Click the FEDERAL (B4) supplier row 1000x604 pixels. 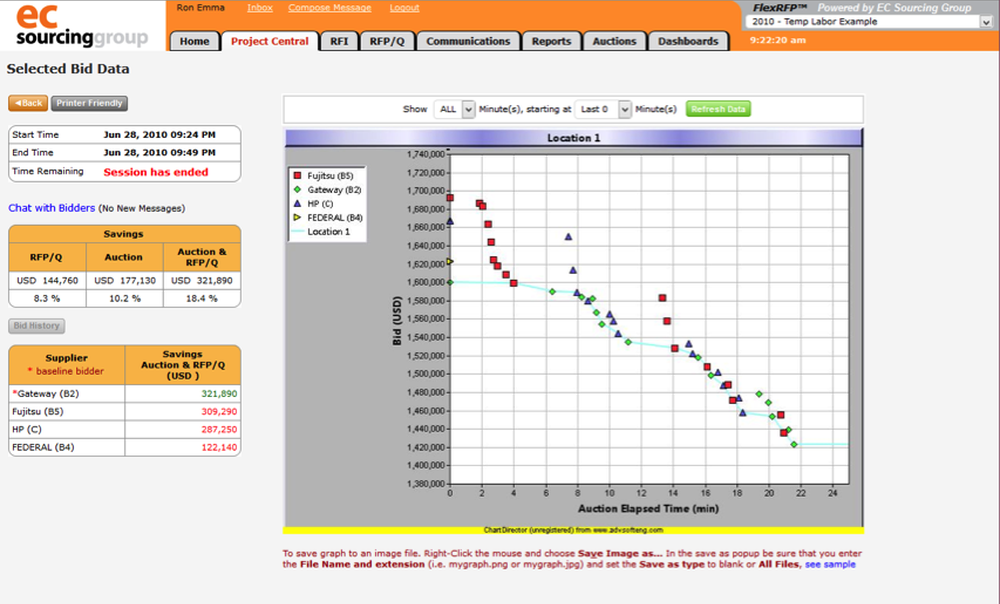coord(125,448)
